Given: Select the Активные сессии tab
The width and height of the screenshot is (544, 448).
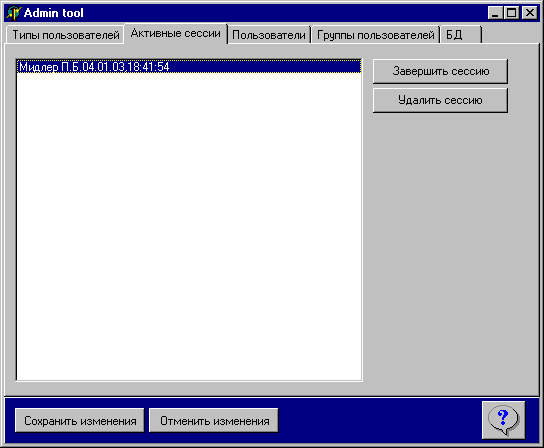Looking at the screenshot, I should pos(176,33).
